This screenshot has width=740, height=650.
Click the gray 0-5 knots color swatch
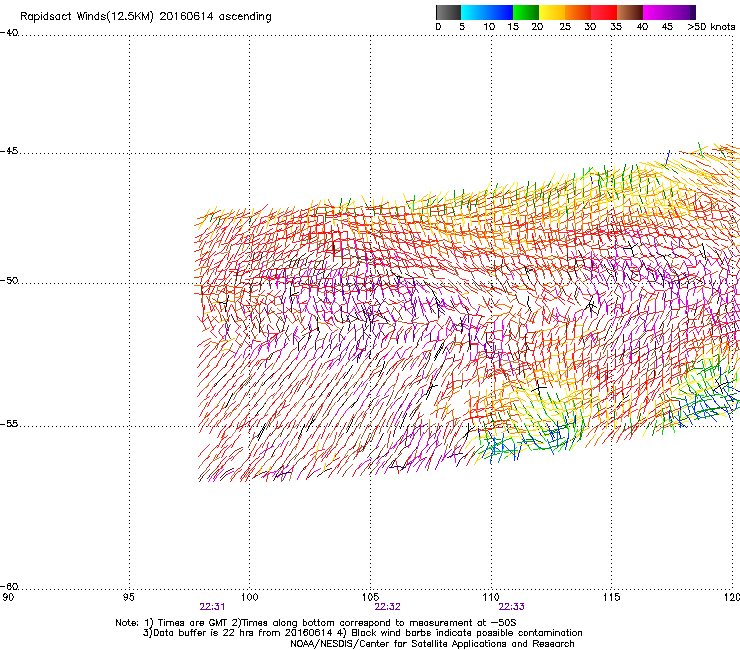click(448, 12)
